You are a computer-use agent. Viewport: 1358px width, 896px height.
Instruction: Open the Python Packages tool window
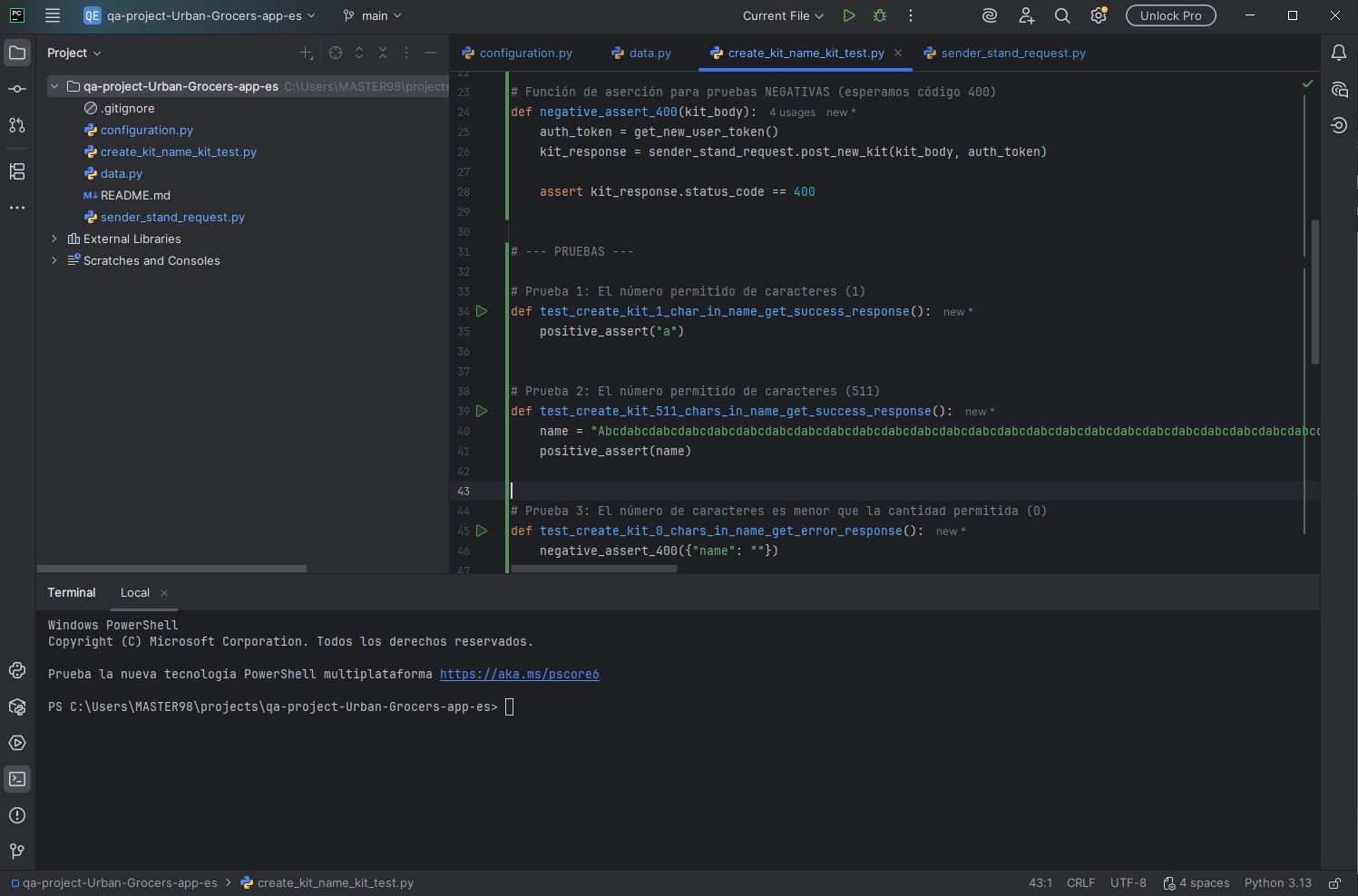(x=16, y=706)
